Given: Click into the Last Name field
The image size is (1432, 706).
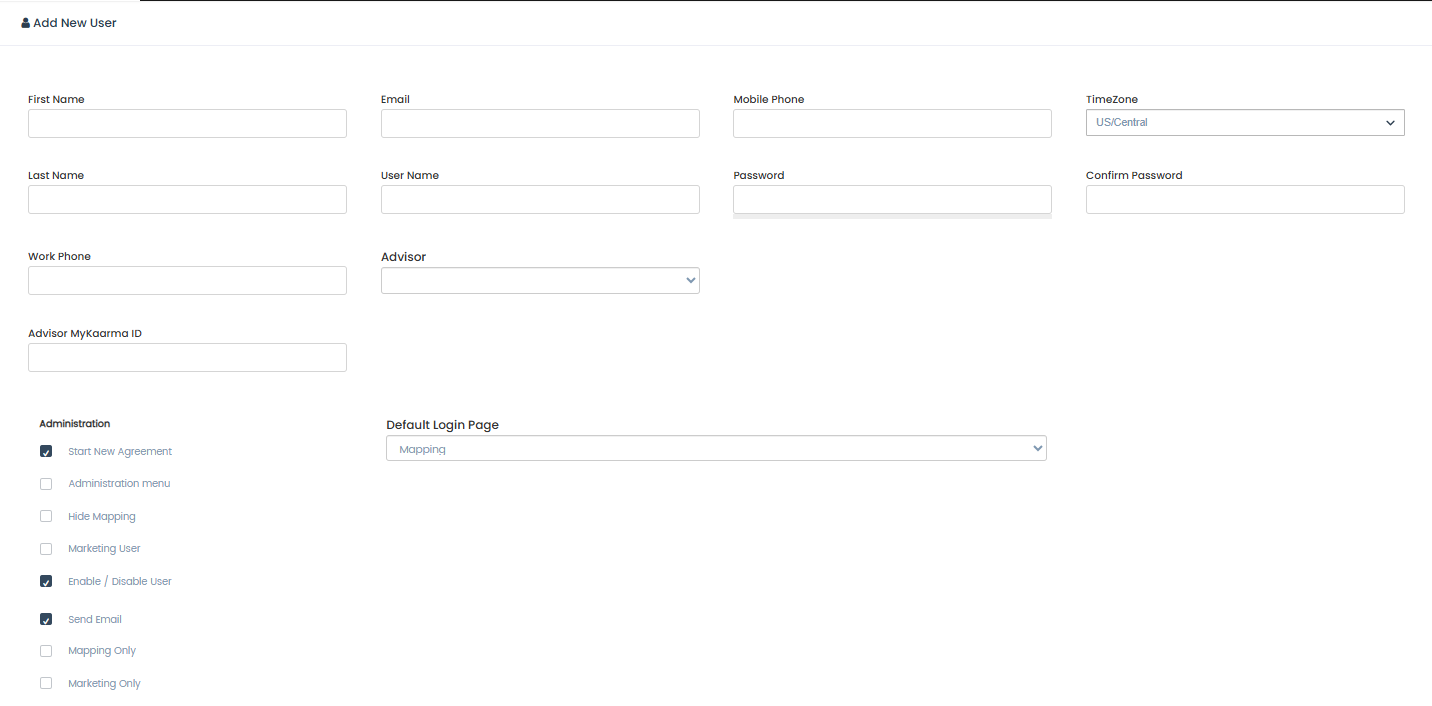Looking at the screenshot, I should [x=187, y=200].
